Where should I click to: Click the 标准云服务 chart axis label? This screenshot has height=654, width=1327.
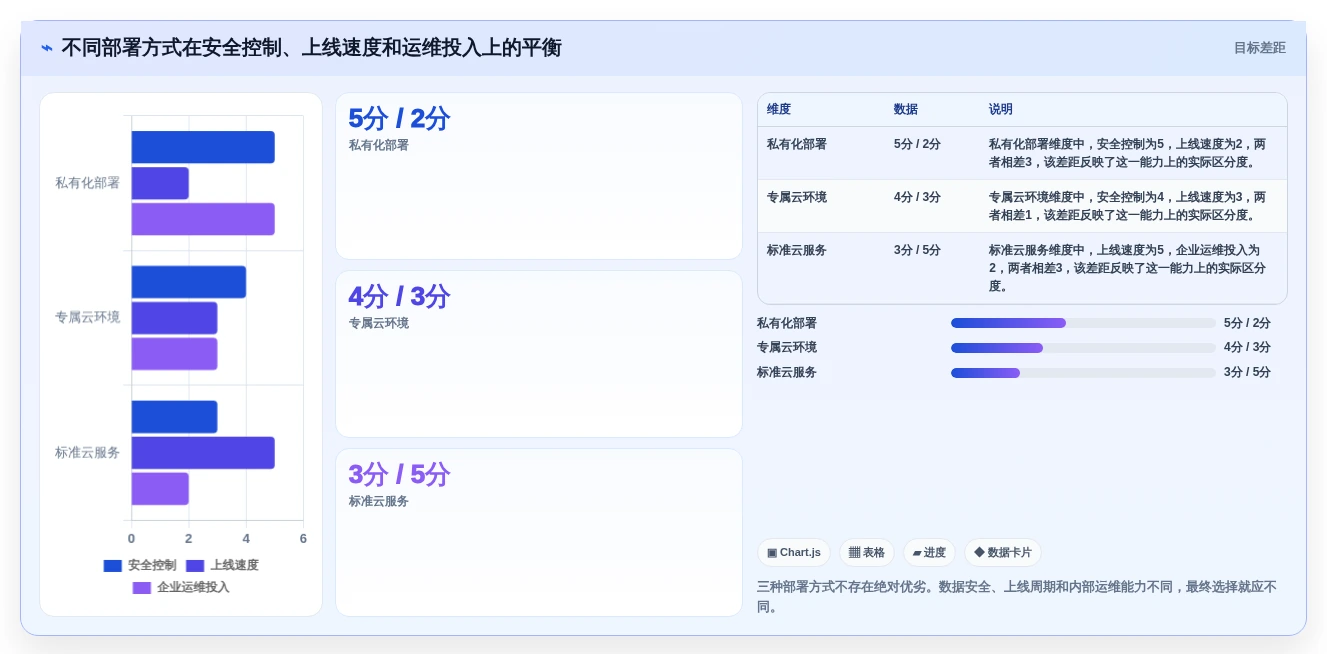[88, 453]
